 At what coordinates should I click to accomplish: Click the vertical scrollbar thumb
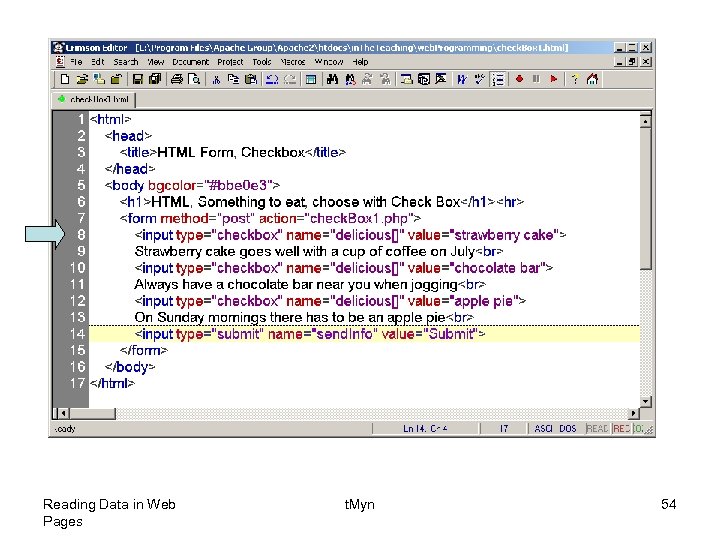tap(646, 198)
